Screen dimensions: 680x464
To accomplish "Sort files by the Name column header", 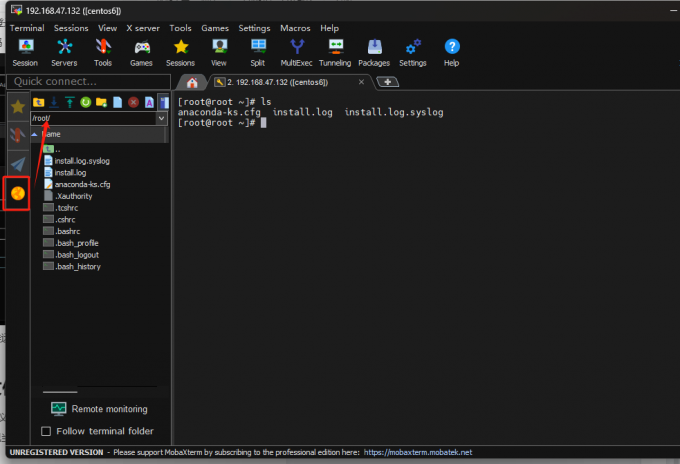I will click(x=99, y=134).
